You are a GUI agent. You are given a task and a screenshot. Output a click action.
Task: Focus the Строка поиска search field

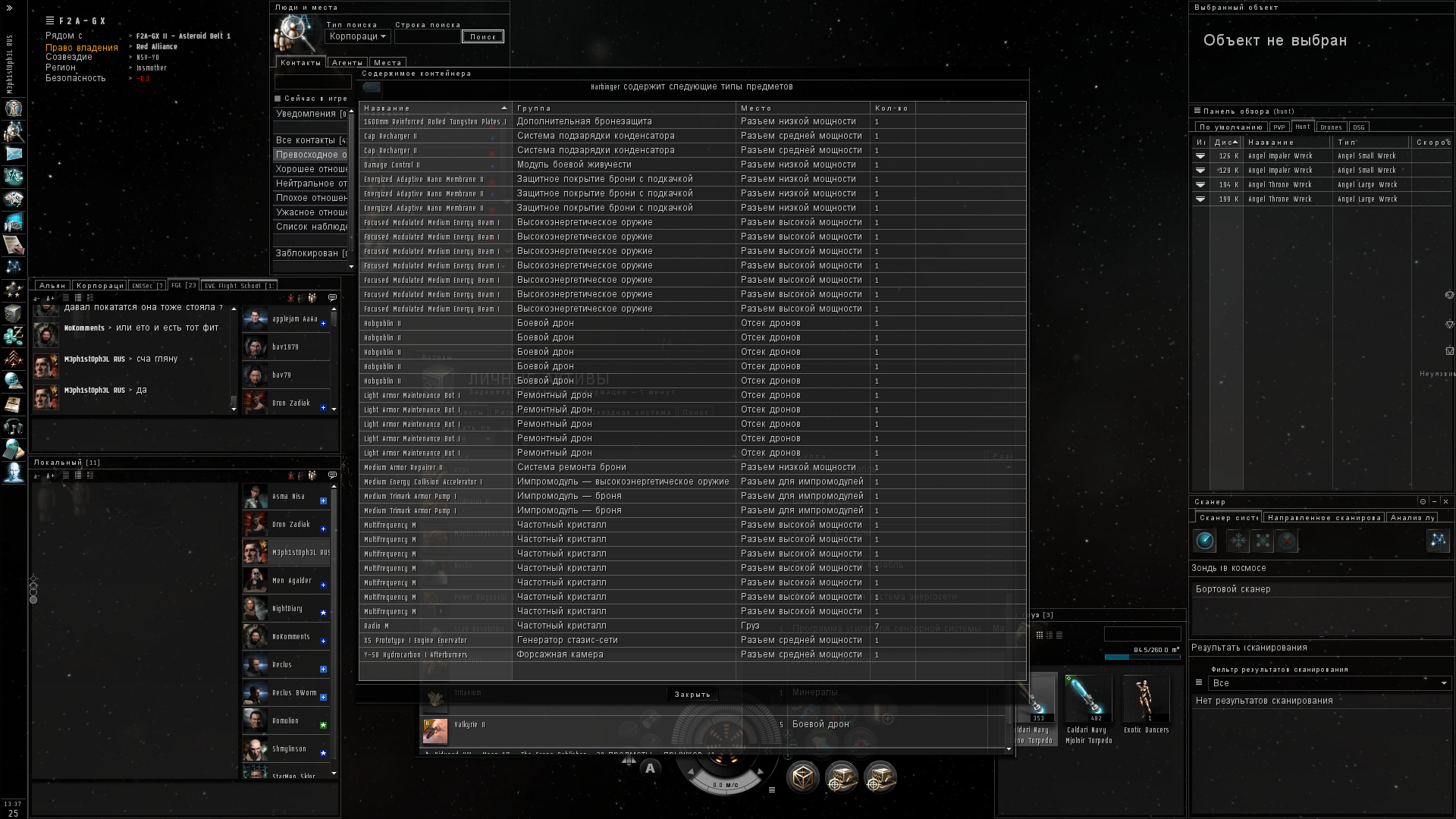click(427, 36)
